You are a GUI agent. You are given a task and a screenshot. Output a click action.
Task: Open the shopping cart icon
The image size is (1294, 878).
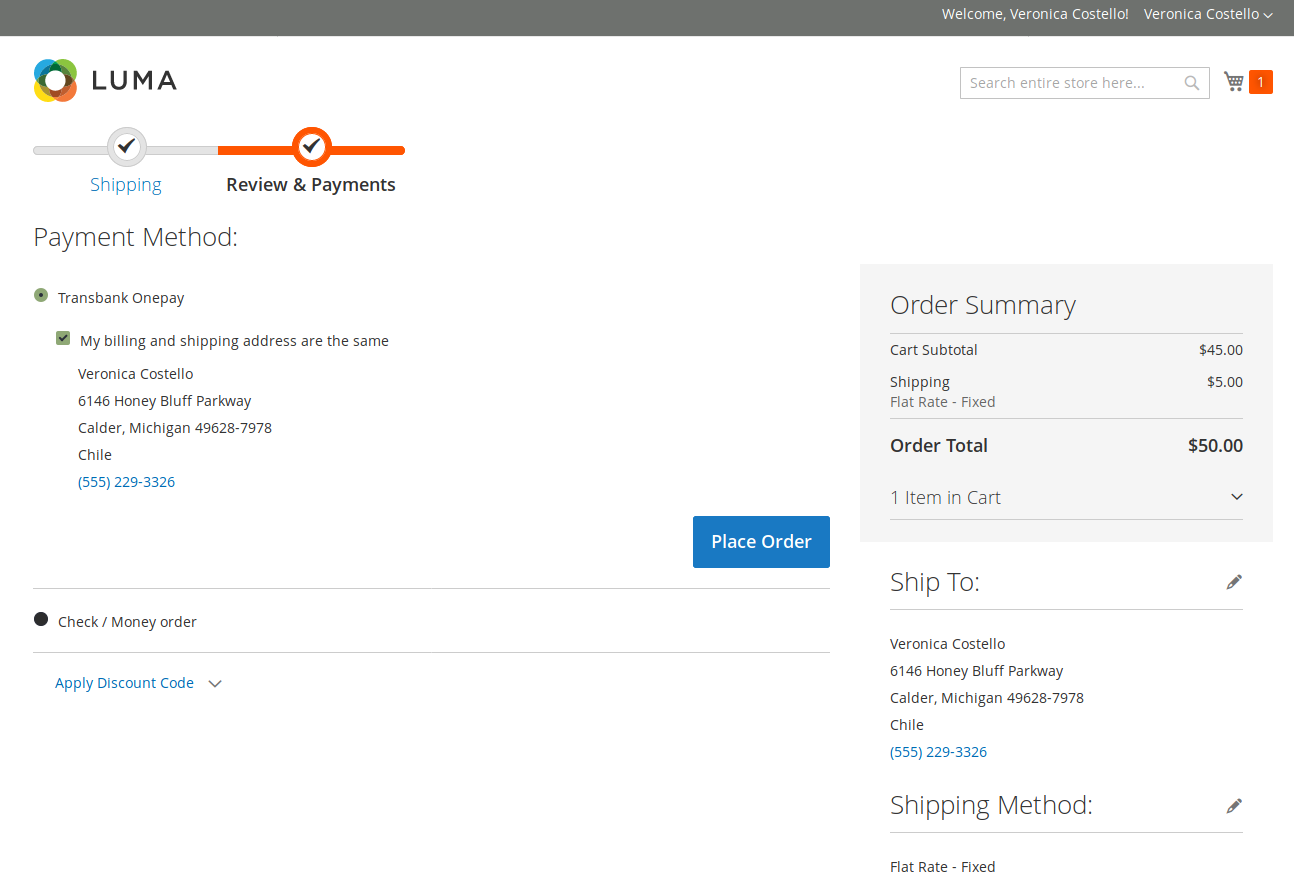[1234, 82]
